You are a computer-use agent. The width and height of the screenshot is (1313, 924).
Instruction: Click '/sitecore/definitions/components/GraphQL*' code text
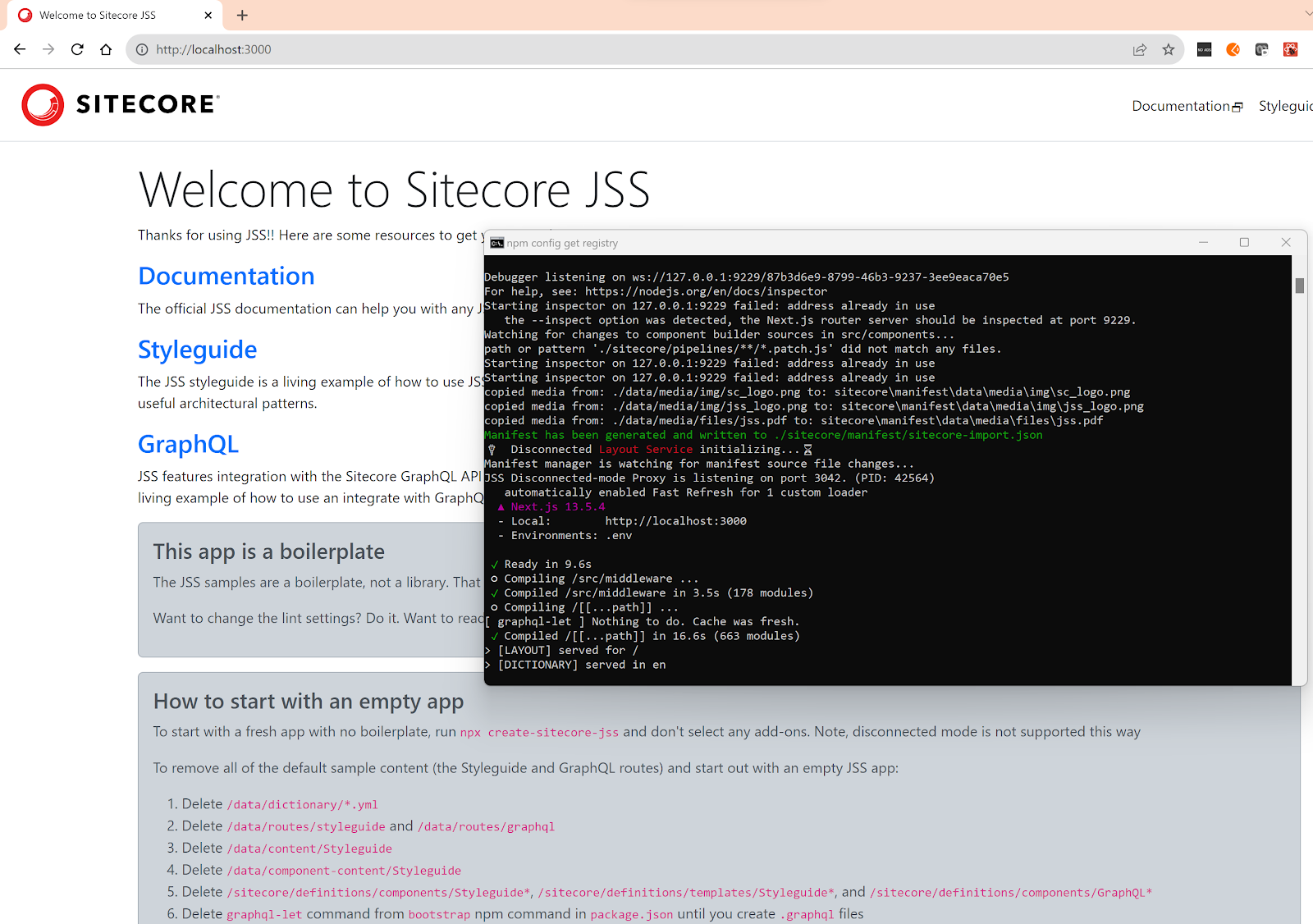coord(1011,893)
